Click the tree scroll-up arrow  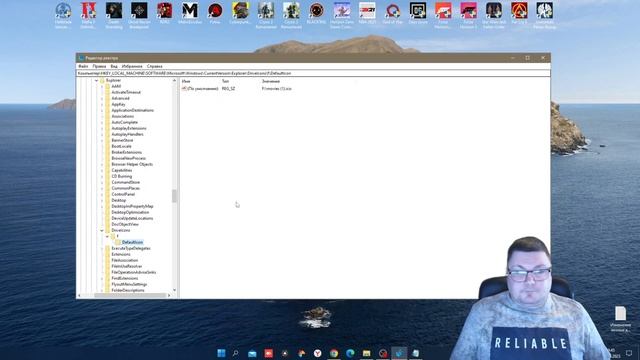[x=174, y=80]
